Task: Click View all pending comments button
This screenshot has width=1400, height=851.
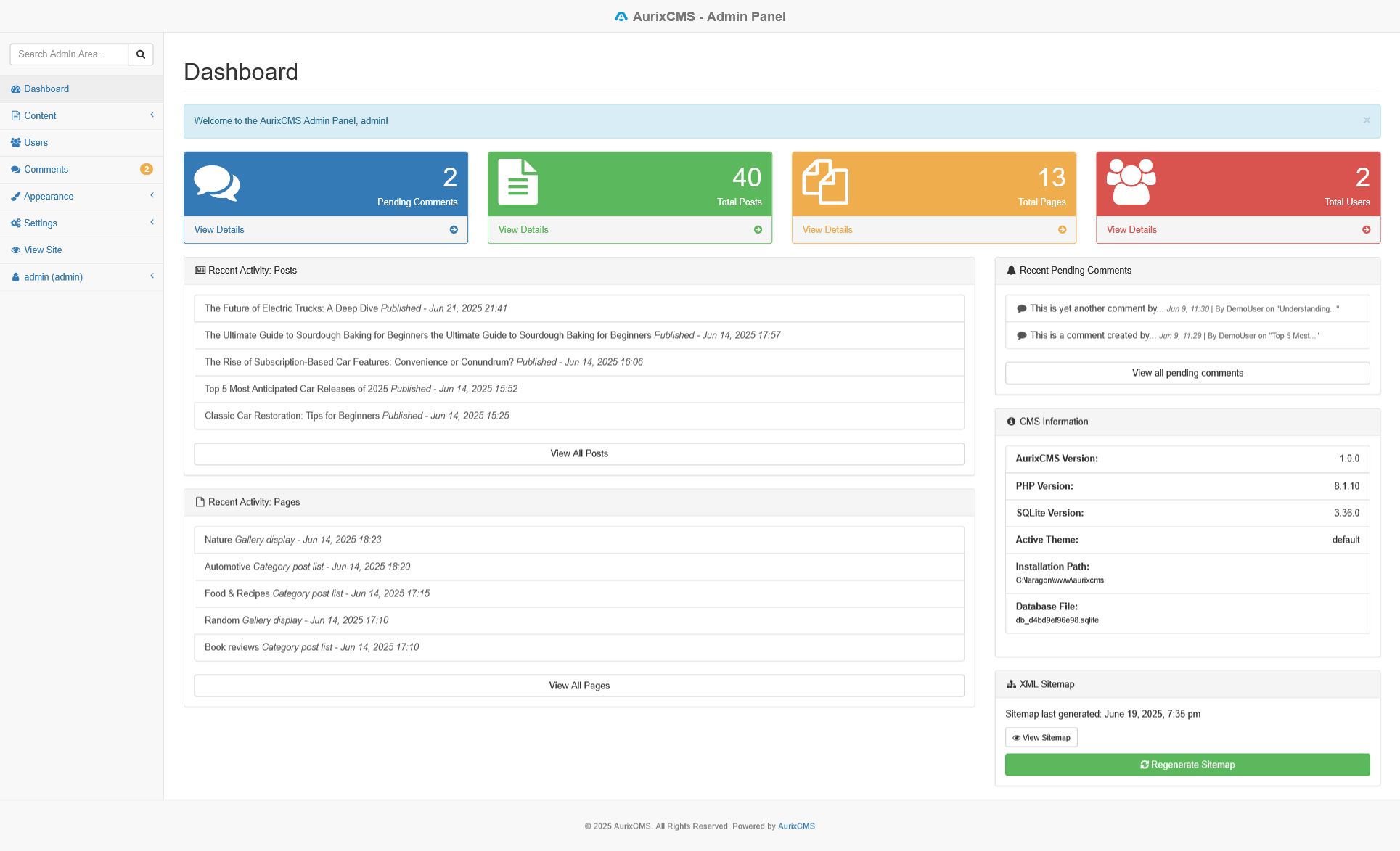Action: (1187, 373)
